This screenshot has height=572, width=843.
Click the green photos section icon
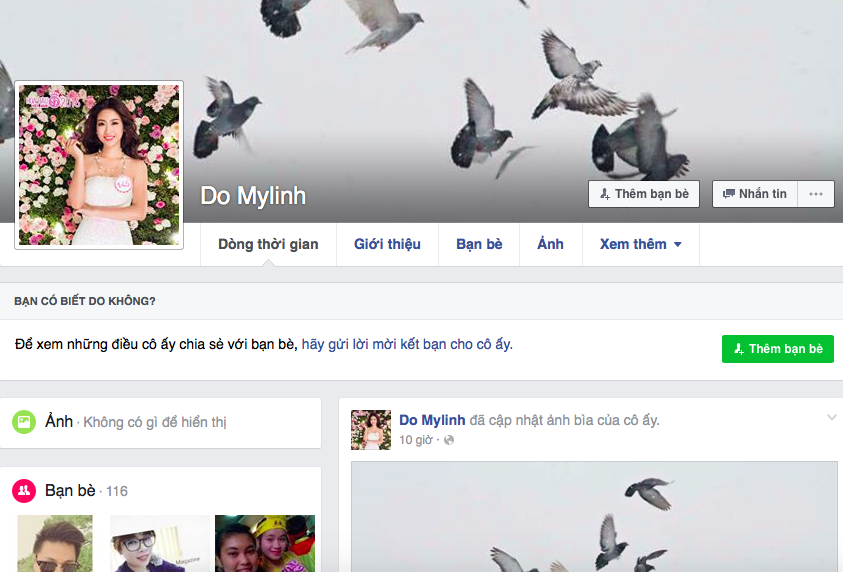pos(24,422)
